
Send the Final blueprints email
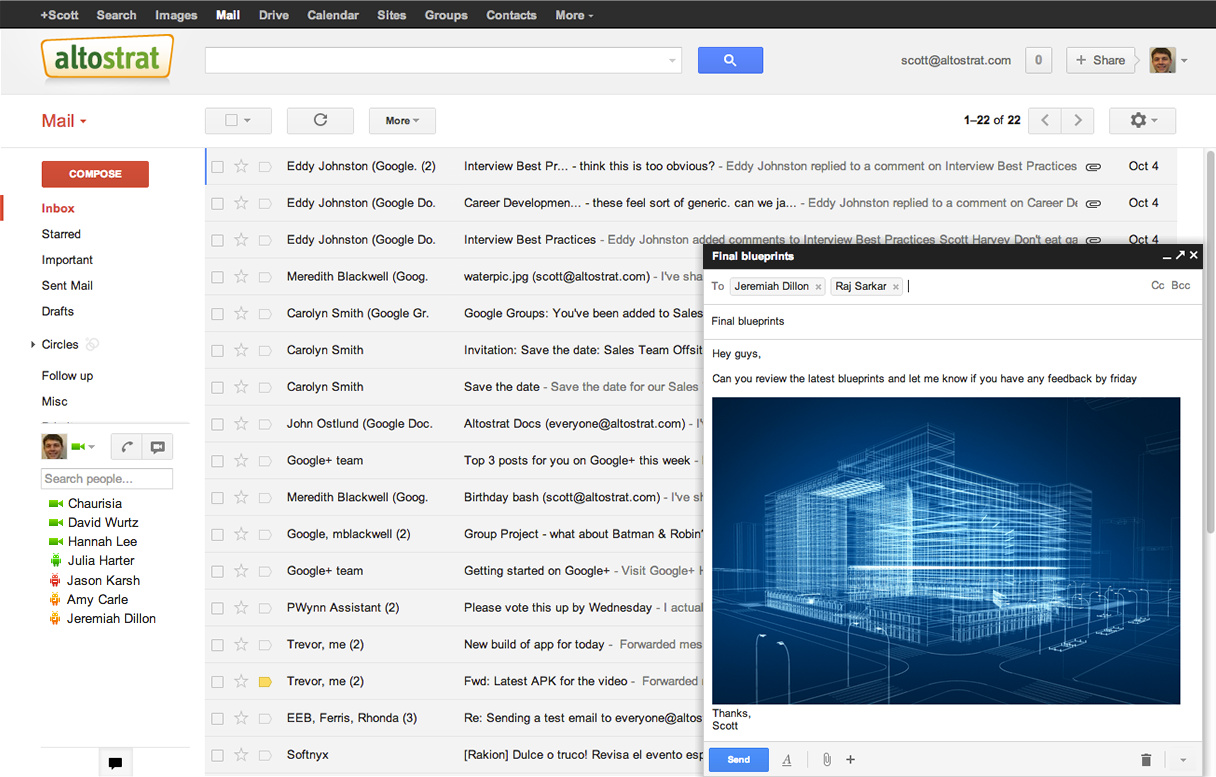coord(738,760)
